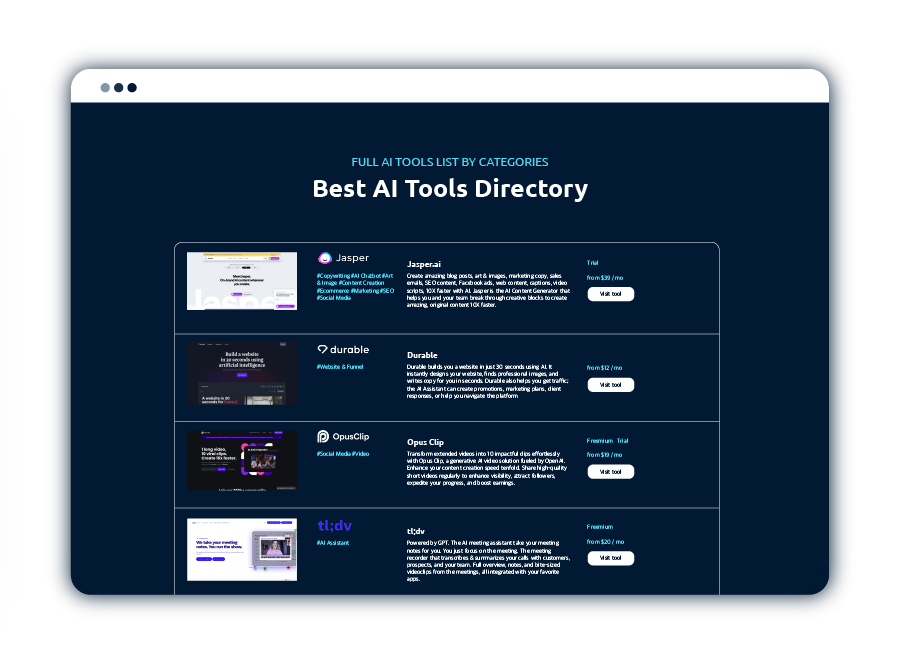Click the Opus Clip title heading

coord(425,442)
